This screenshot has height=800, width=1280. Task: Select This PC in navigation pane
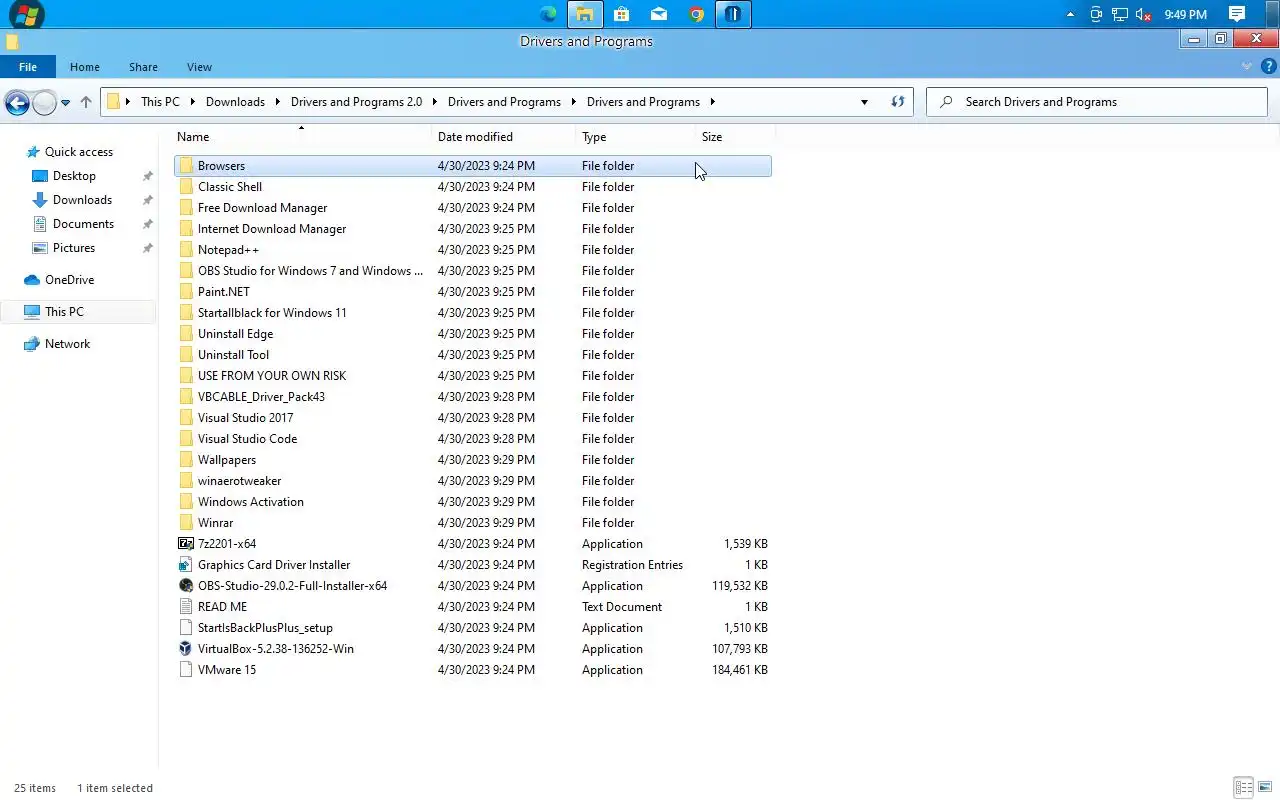coord(64,312)
